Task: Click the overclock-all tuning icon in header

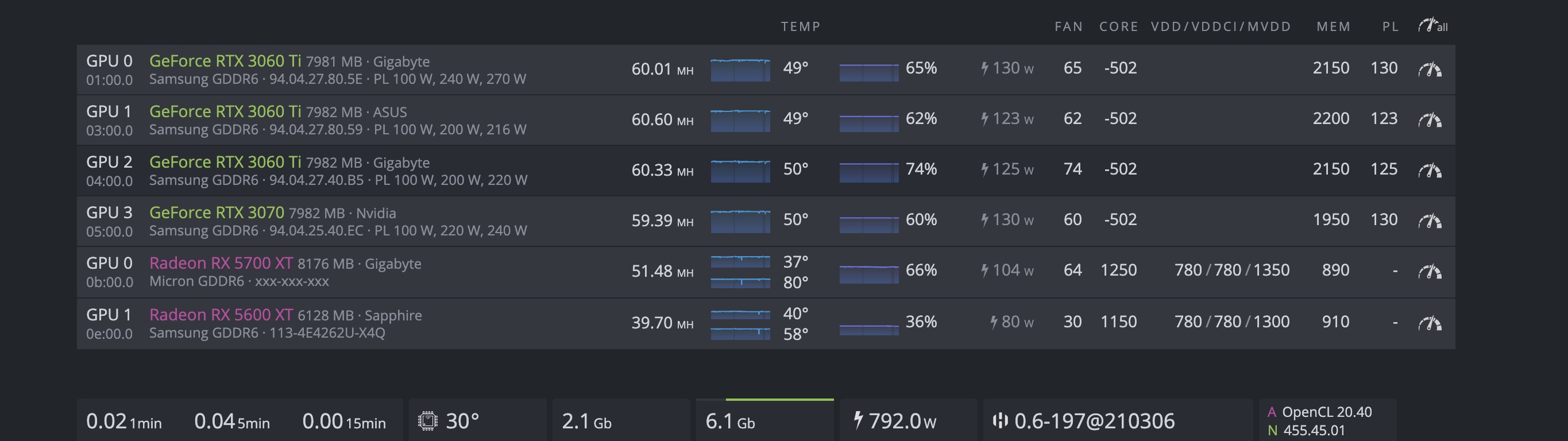Action: tap(1432, 25)
